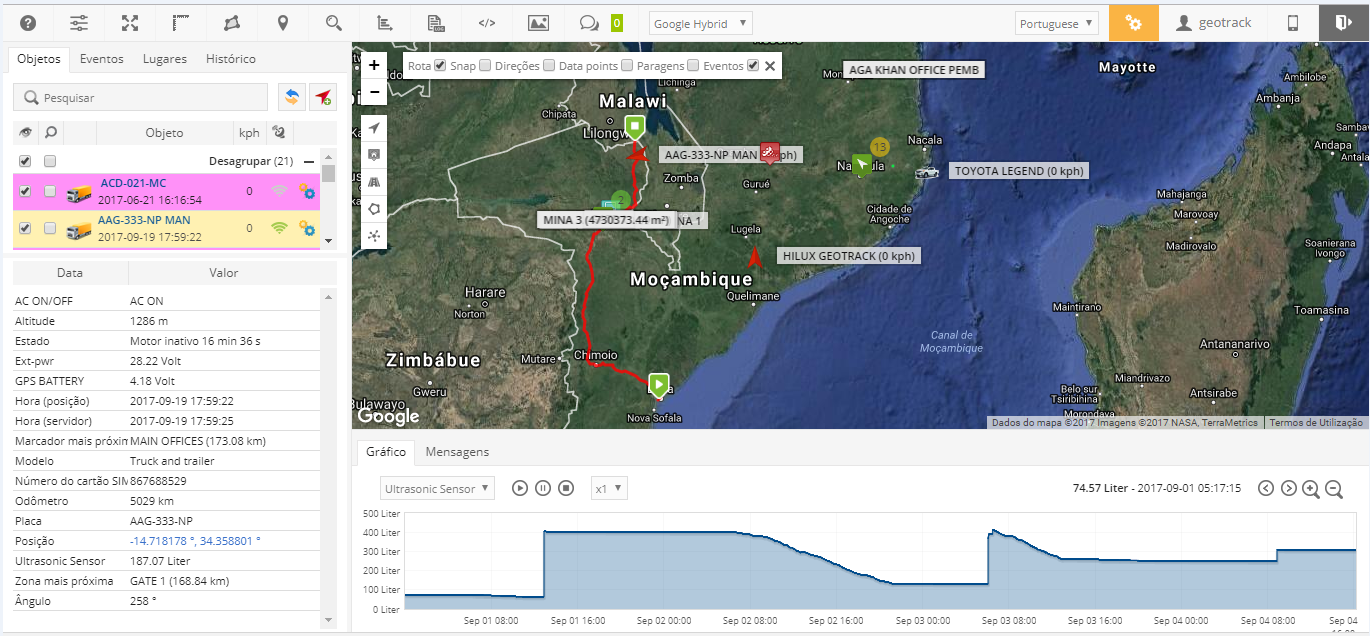Viewport: 1370px width, 636px height.
Task: Toggle the Data points checkbox
Action: click(627, 66)
